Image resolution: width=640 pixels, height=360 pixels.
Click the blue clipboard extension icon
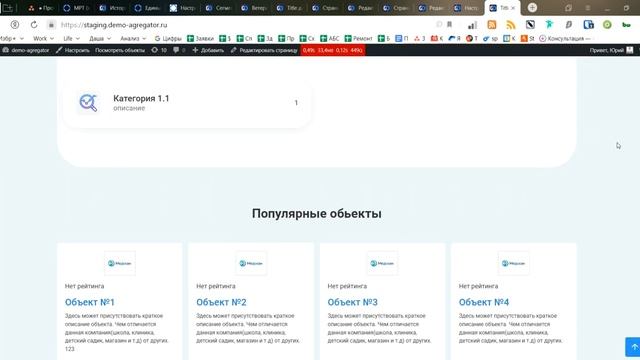click(588, 24)
